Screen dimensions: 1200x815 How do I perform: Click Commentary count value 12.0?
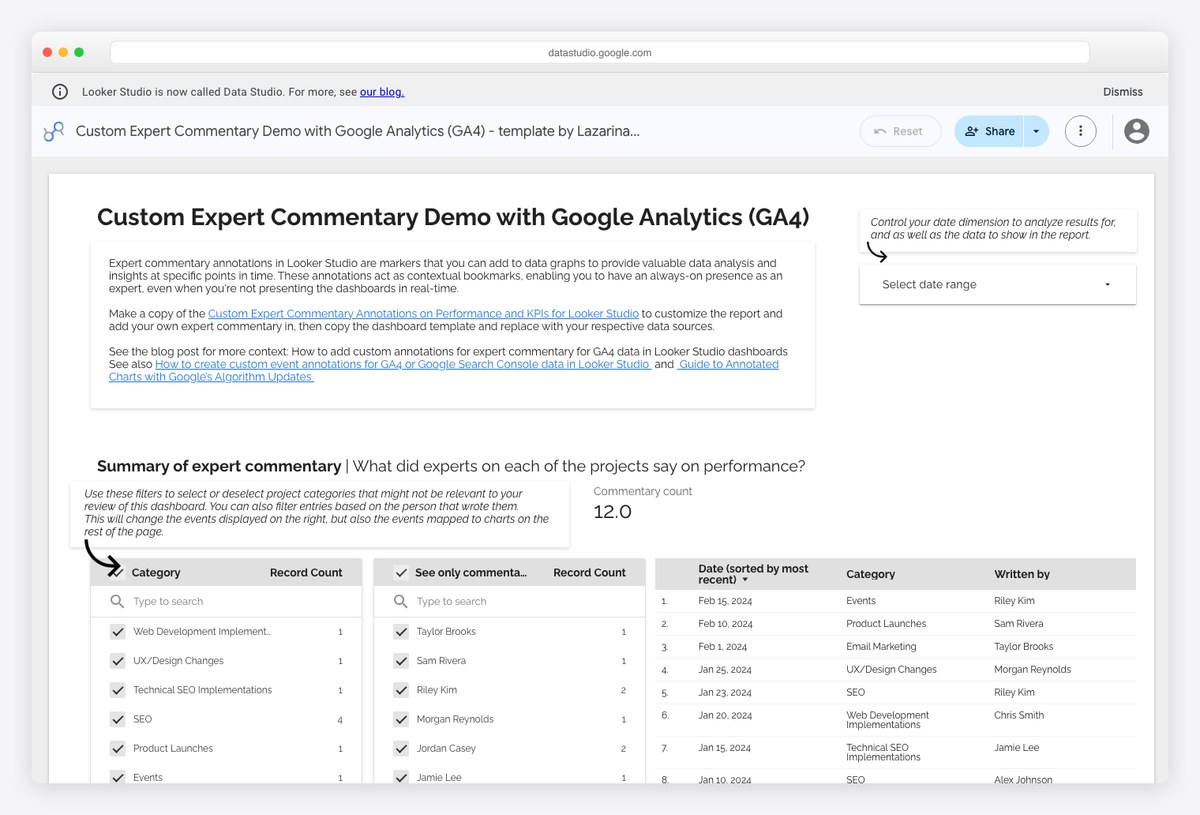point(613,512)
